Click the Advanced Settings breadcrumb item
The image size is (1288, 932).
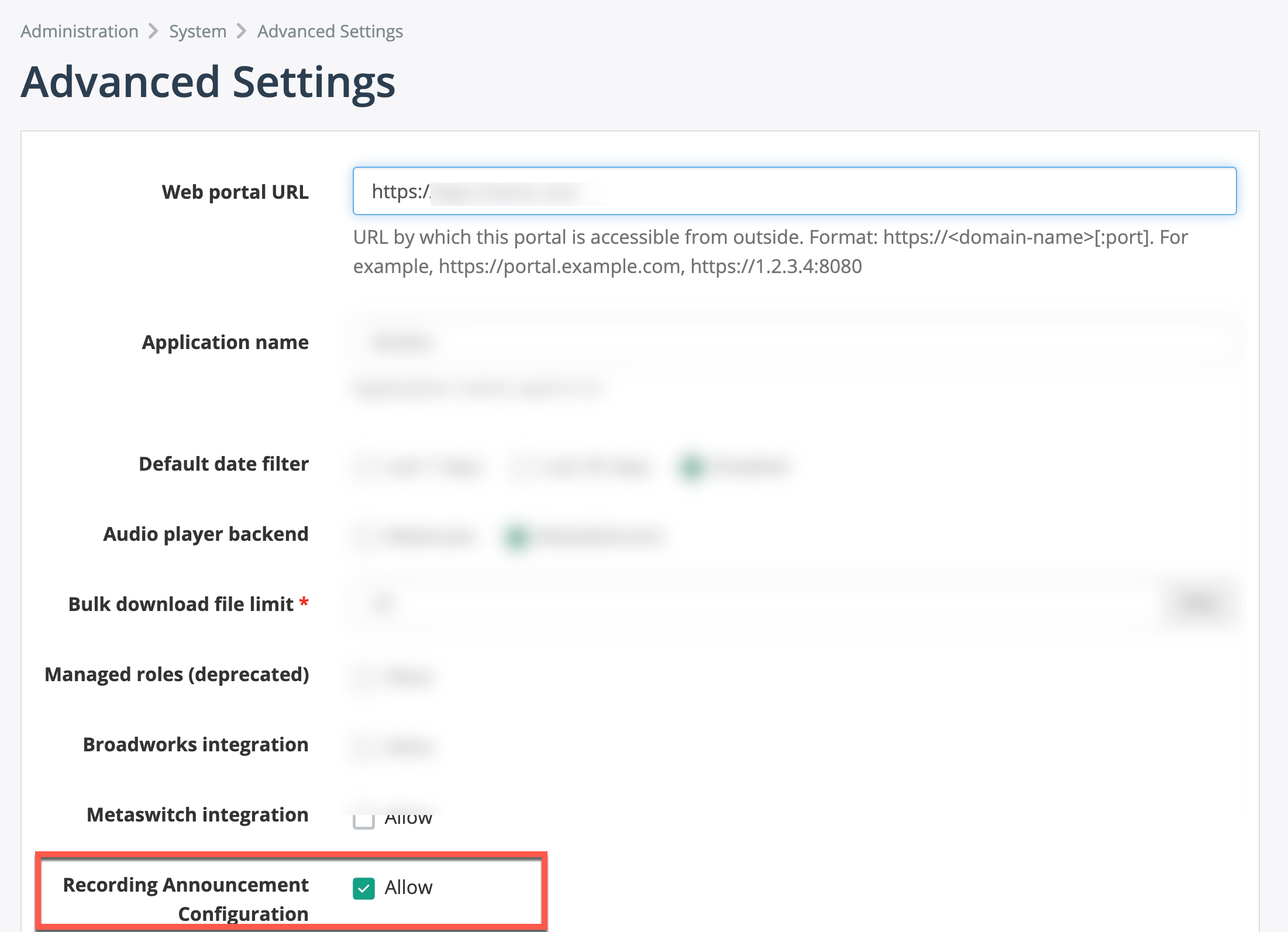click(330, 31)
